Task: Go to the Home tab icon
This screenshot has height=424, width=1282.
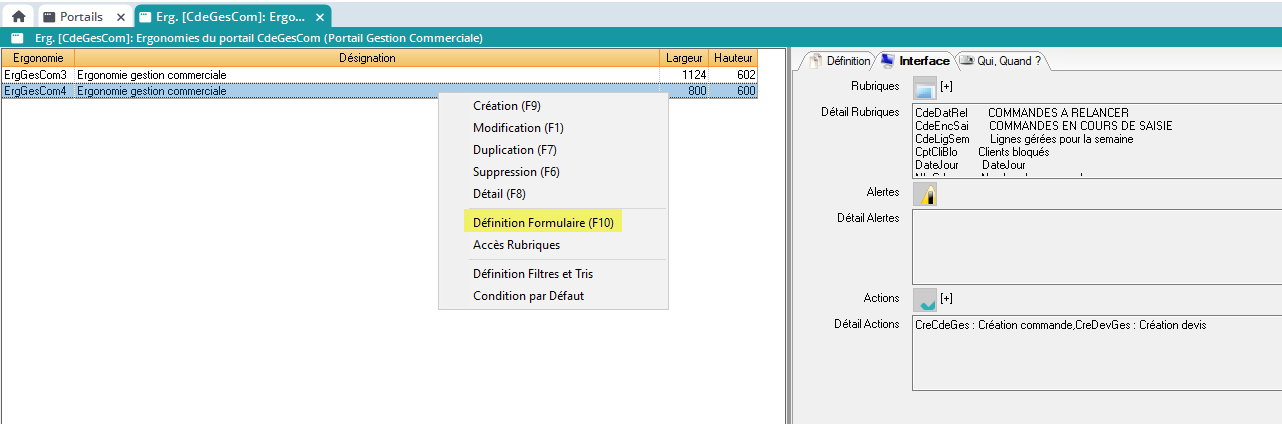Action: click(18, 17)
